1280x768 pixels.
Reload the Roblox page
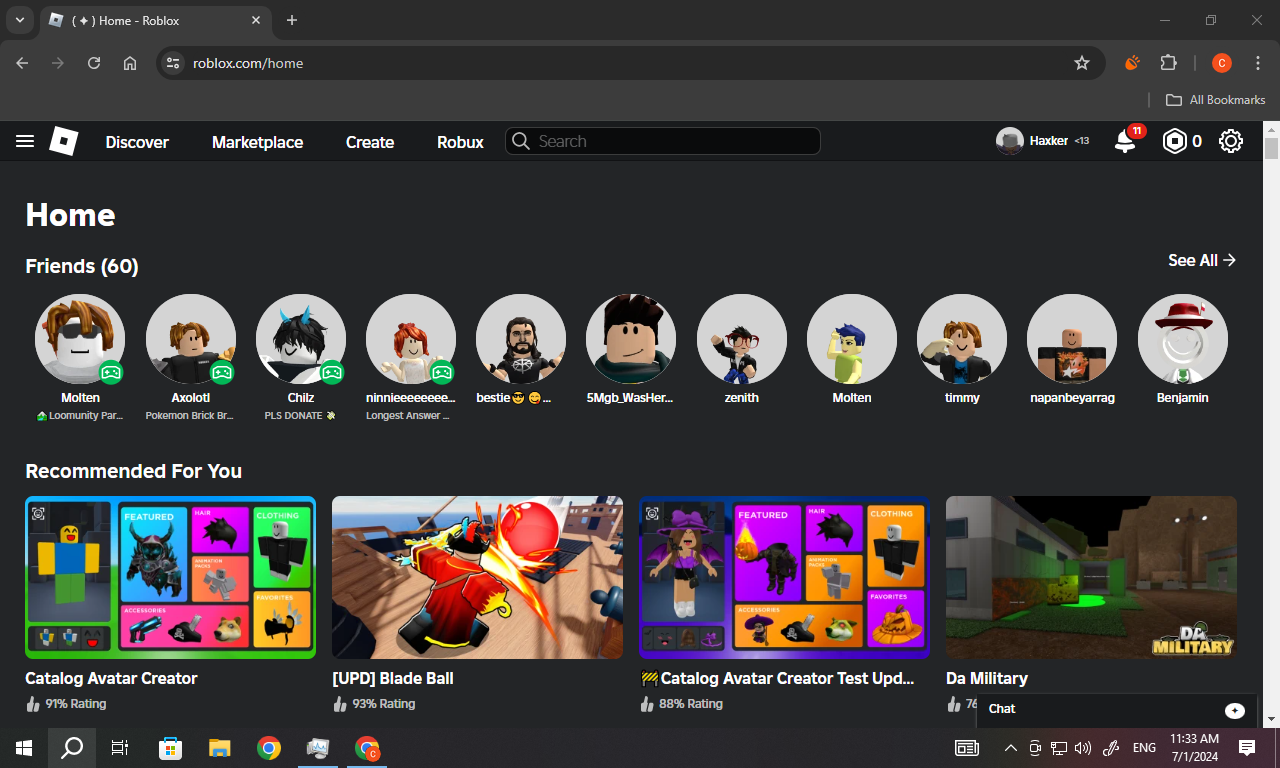pos(94,63)
